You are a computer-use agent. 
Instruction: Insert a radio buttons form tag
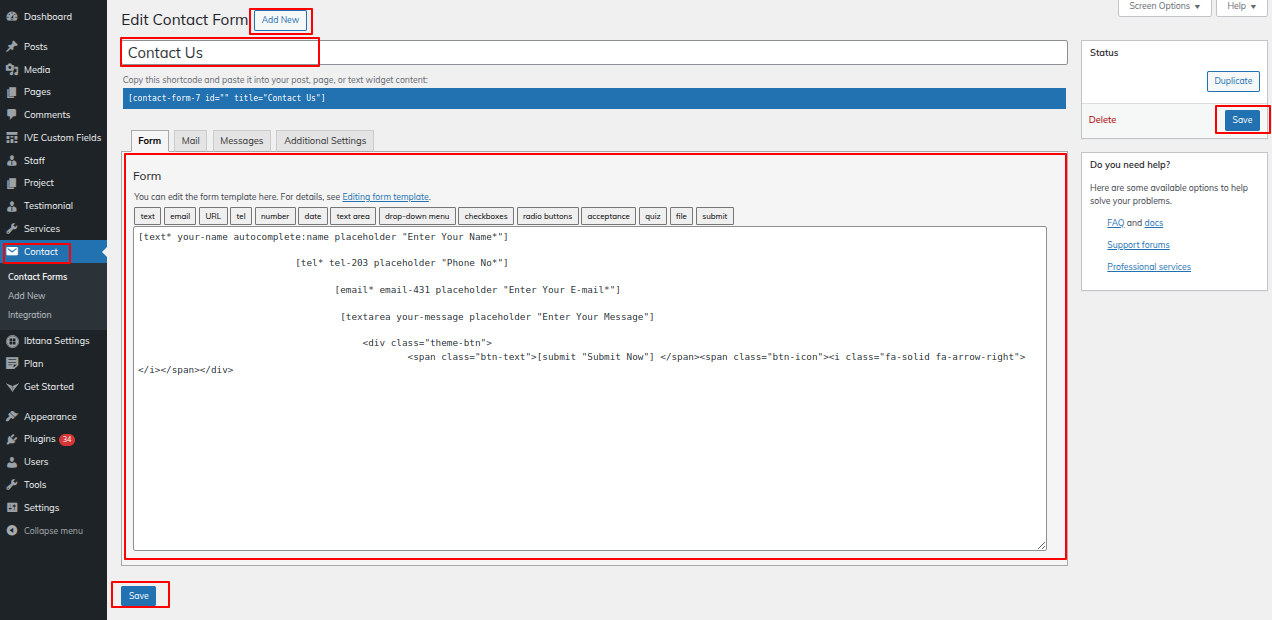pos(547,216)
